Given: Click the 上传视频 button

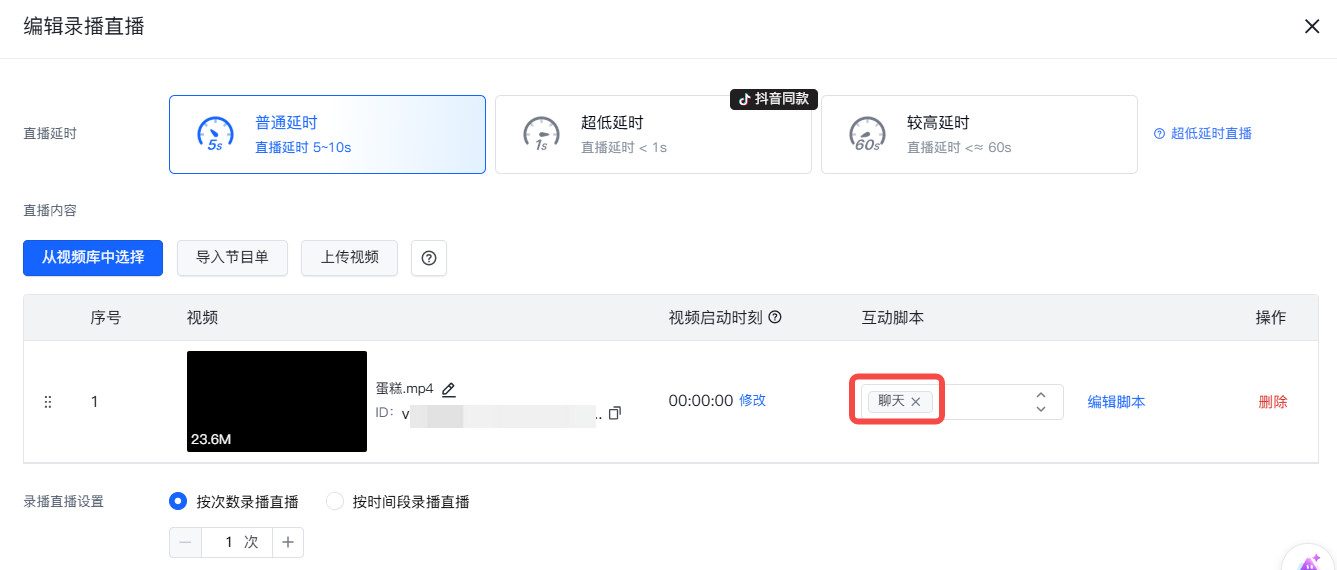Looking at the screenshot, I should coord(350,258).
